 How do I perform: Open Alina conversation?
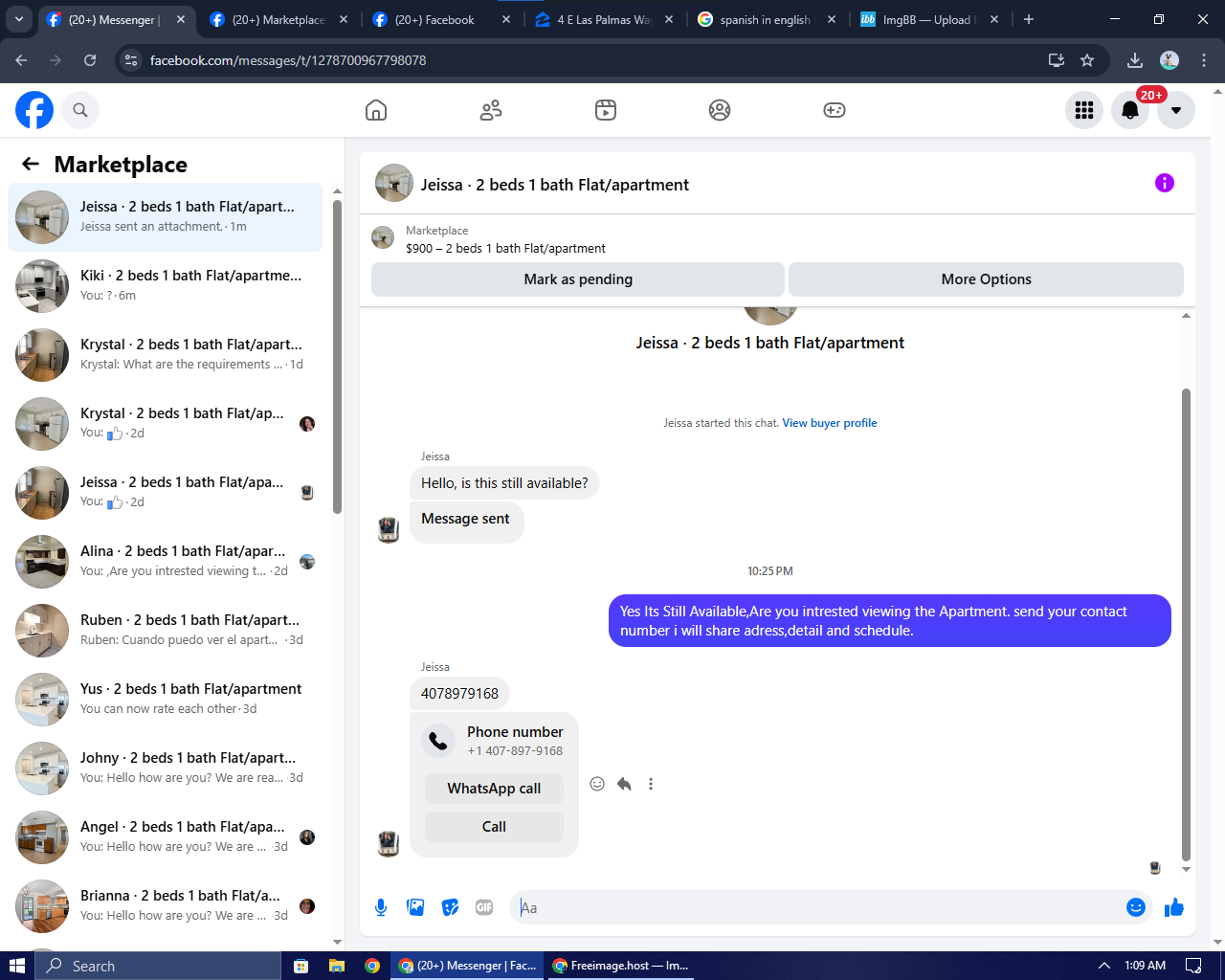165,562
